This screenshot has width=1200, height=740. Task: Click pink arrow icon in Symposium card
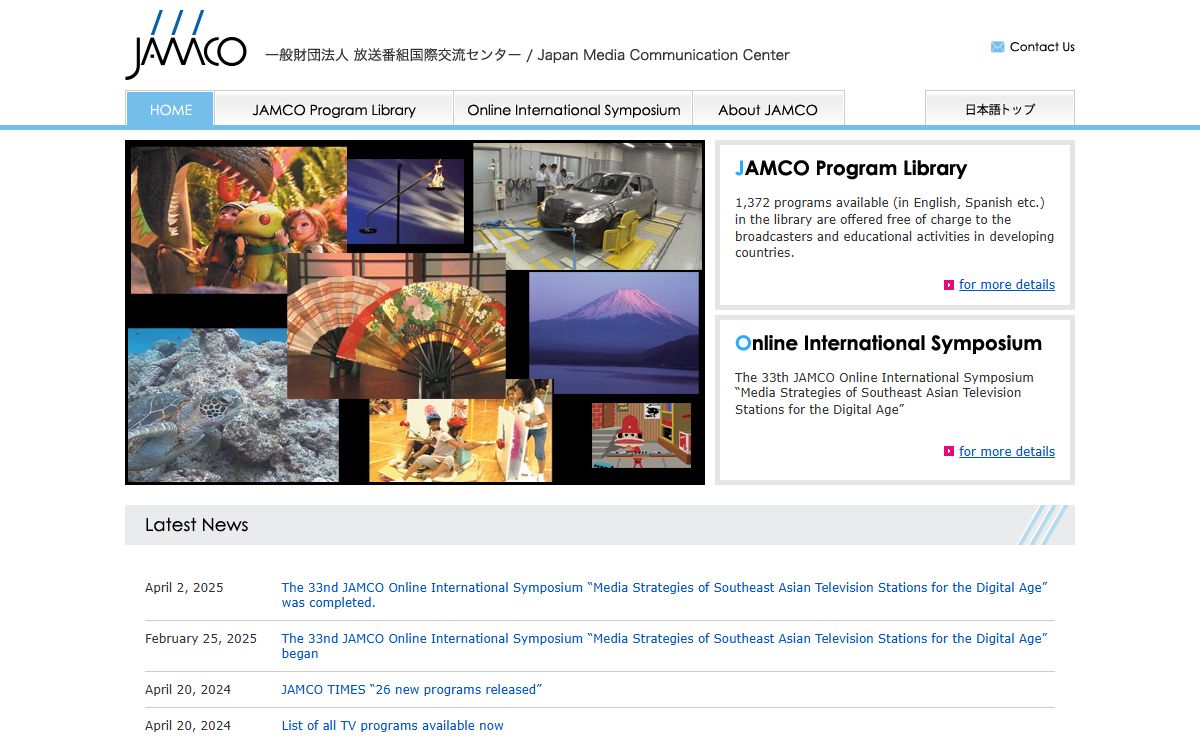(949, 452)
